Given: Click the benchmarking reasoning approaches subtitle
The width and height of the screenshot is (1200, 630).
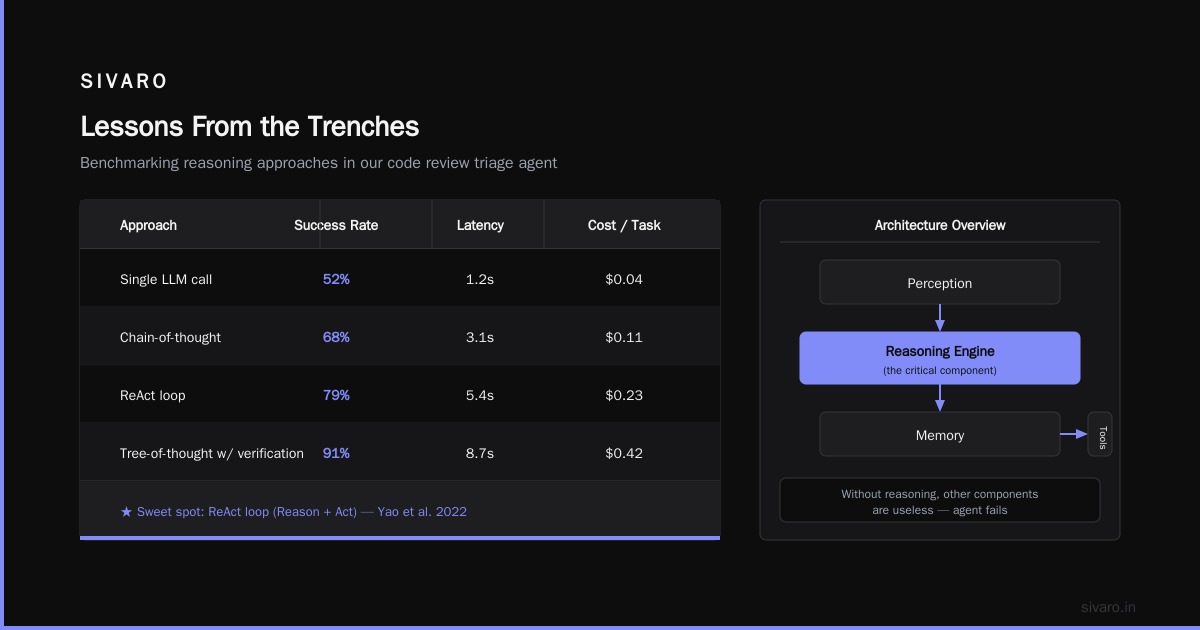Looking at the screenshot, I should 318,163.
